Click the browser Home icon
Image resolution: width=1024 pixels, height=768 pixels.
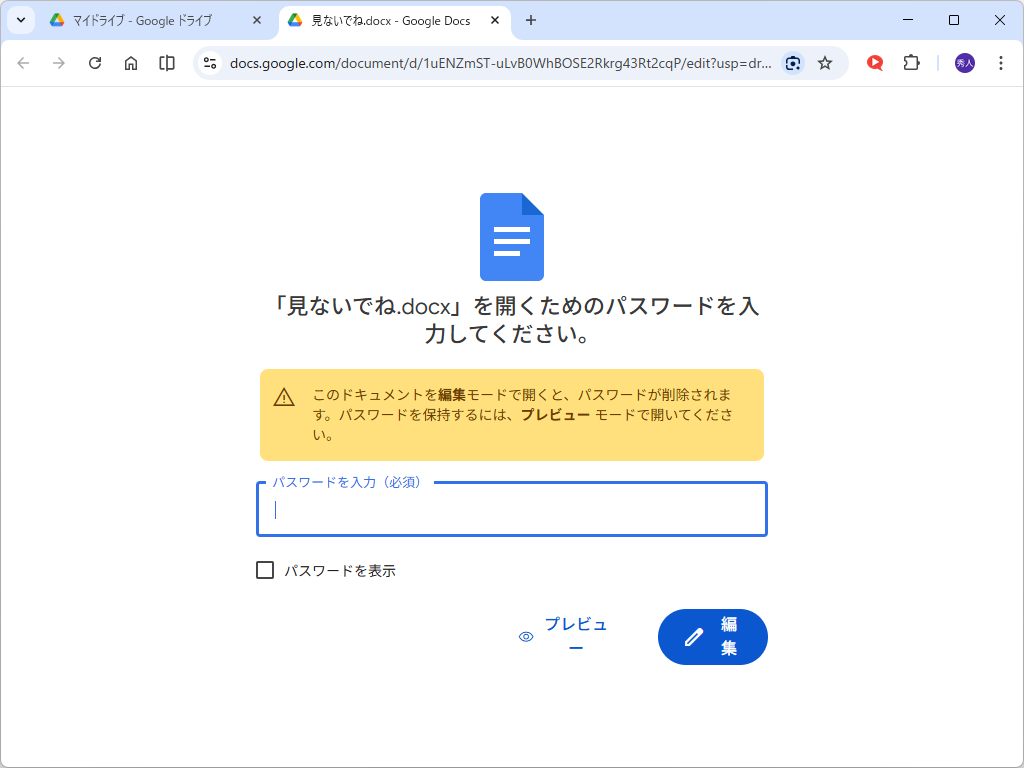click(131, 62)
